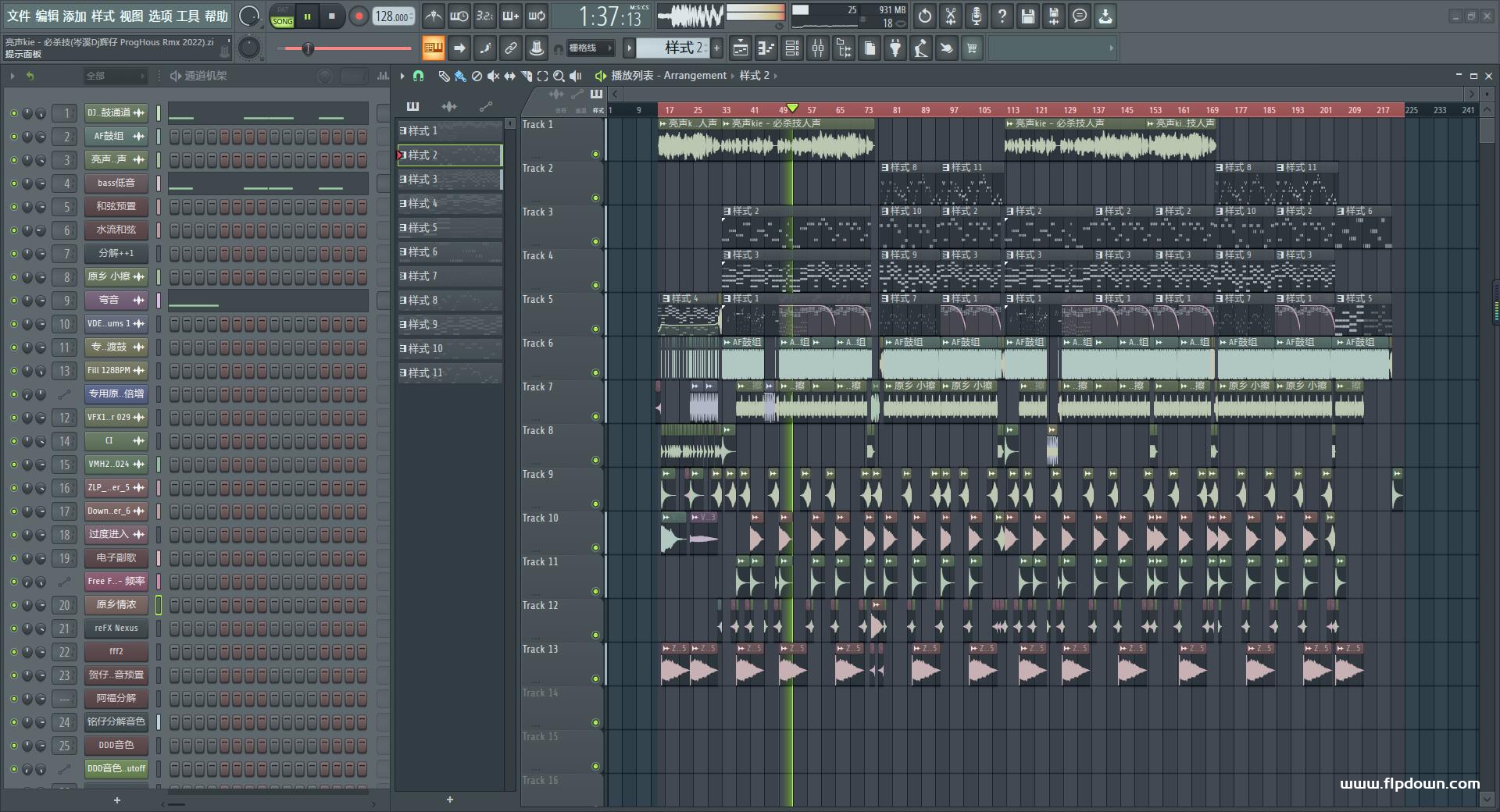
Task: Select the playlist Draw pencil tool
Action: (x=444, y=76)
